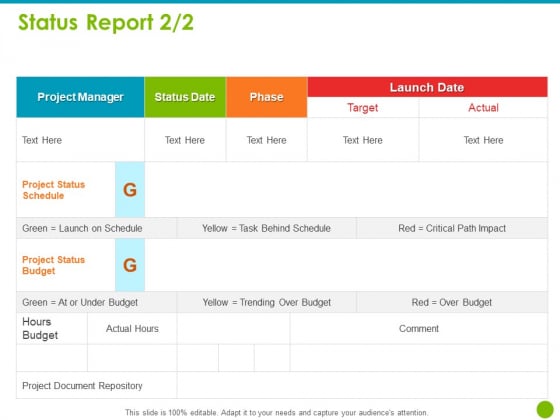Click the Comment column cell
This screenshot has height=420, width=560.
[x=419, y=329]
